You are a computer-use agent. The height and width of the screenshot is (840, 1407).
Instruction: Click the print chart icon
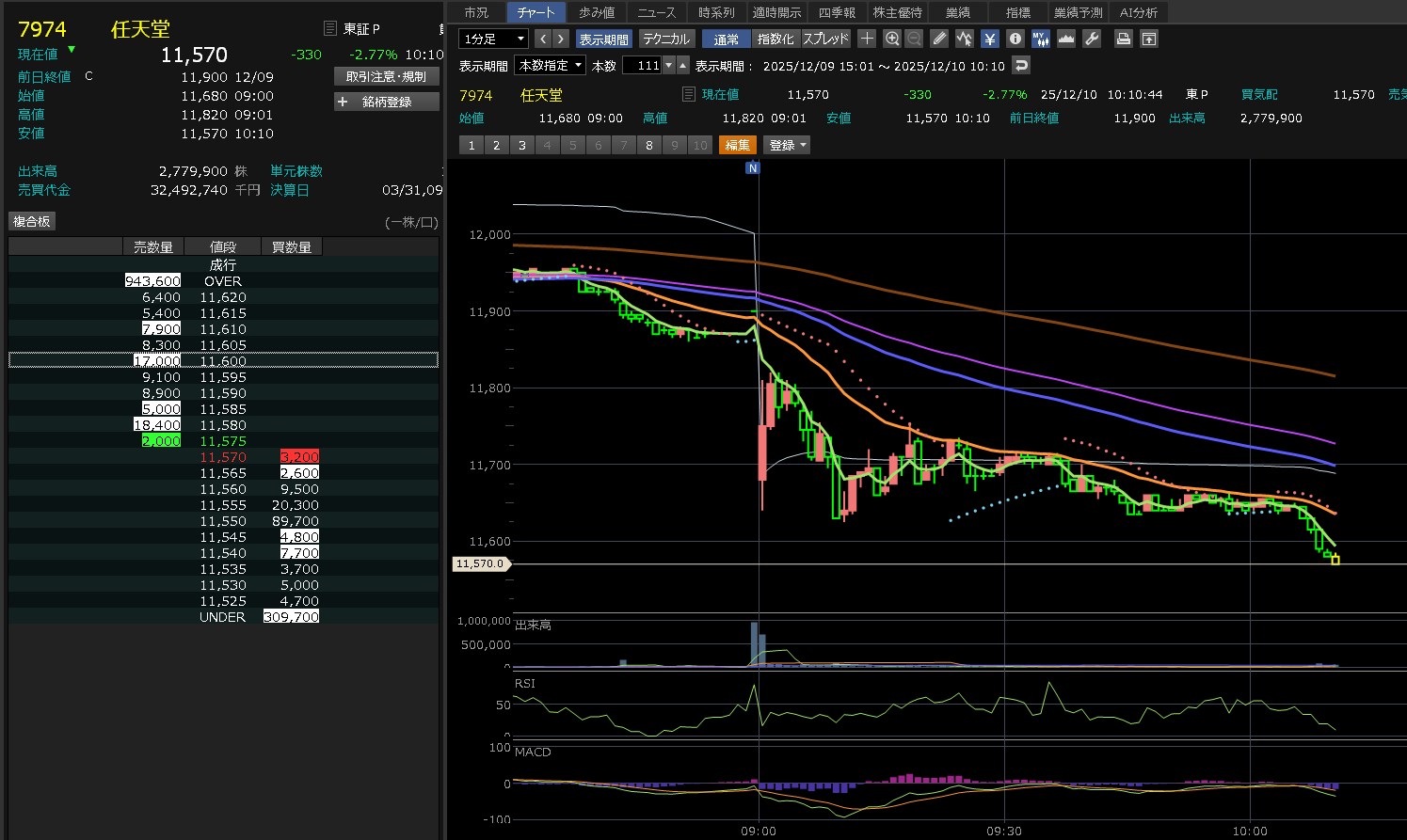pos(1123,39)
